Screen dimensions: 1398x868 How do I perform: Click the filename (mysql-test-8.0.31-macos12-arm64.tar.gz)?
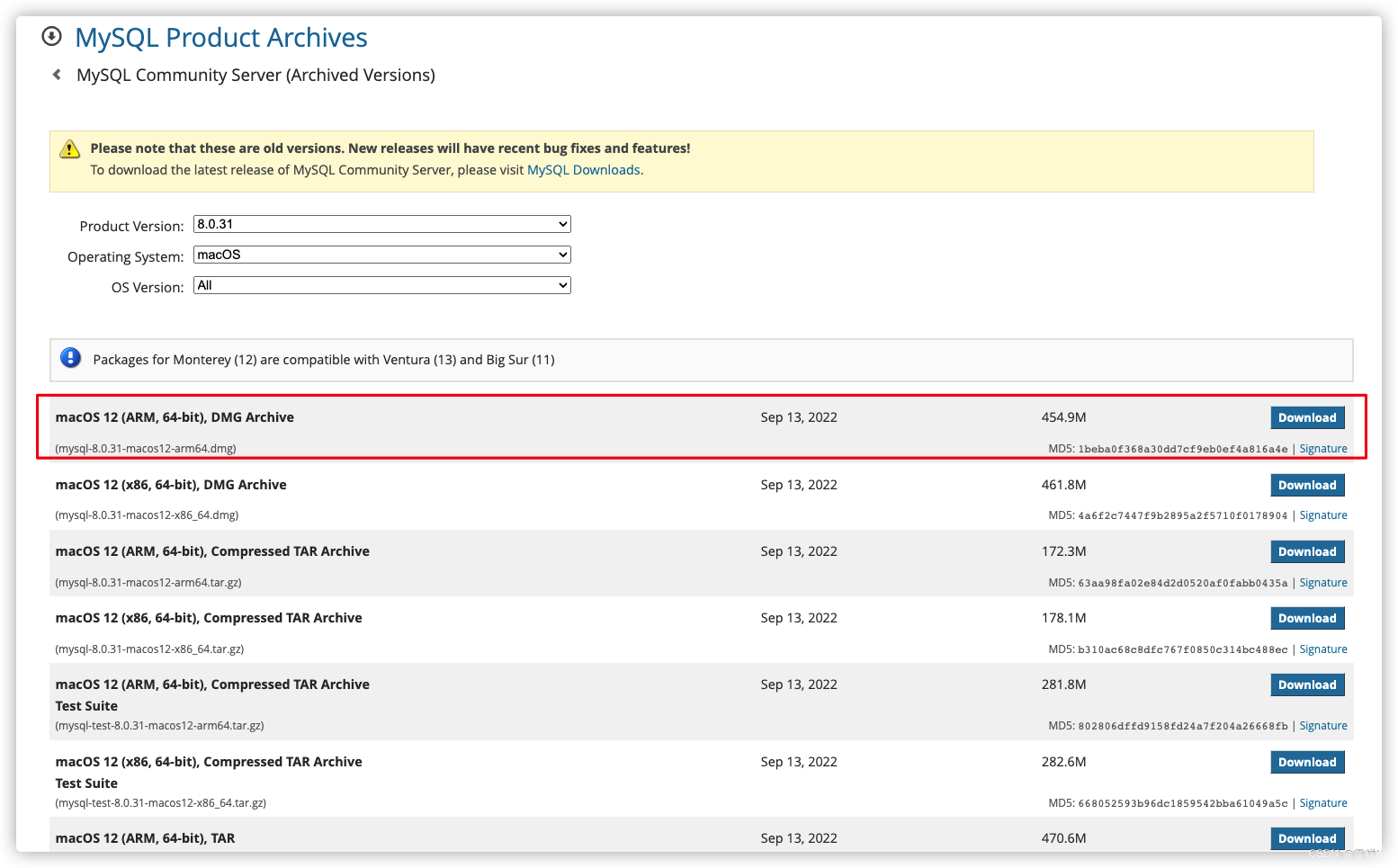[159, 726]
